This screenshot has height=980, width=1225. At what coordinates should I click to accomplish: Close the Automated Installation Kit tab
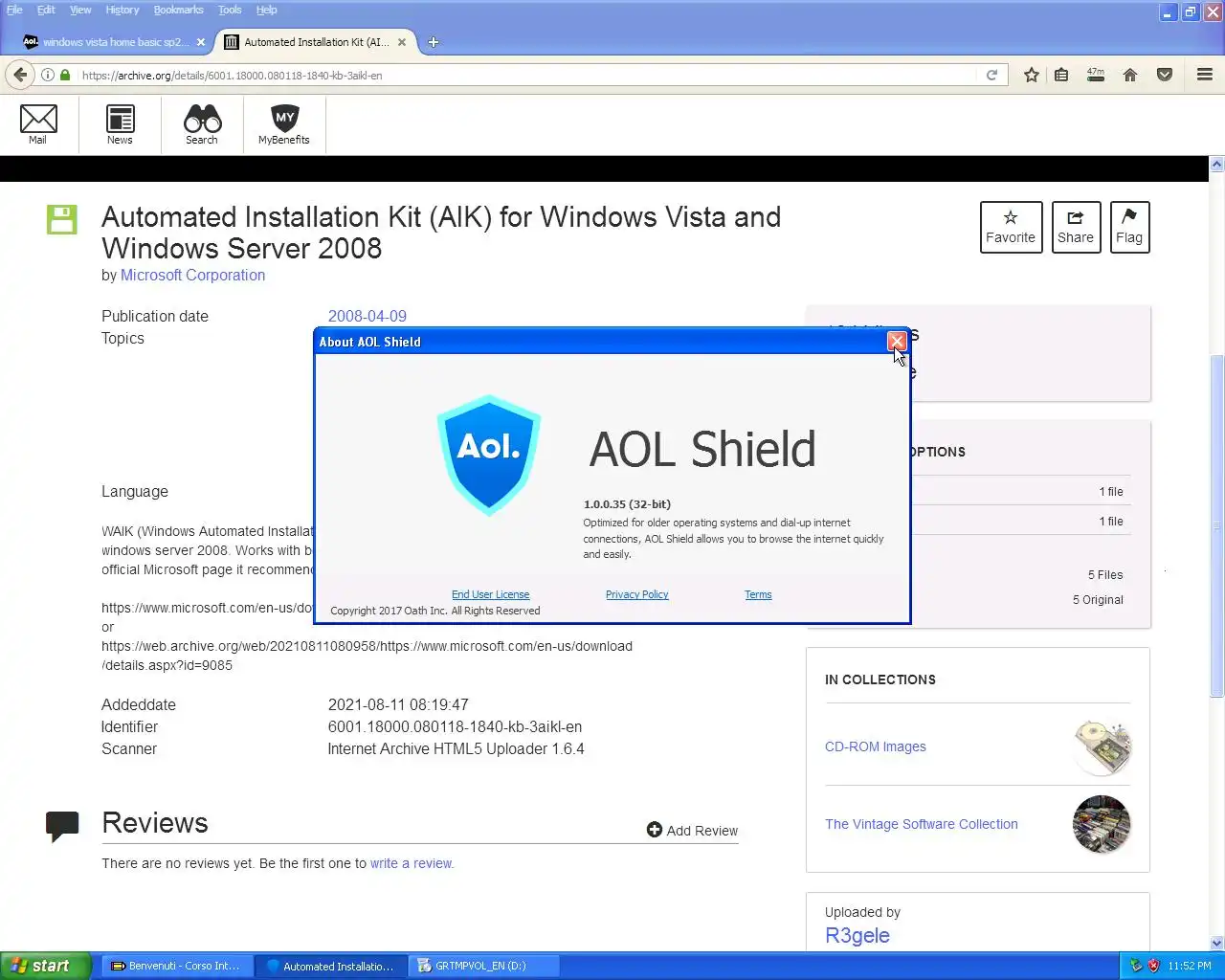coord(402,42)
